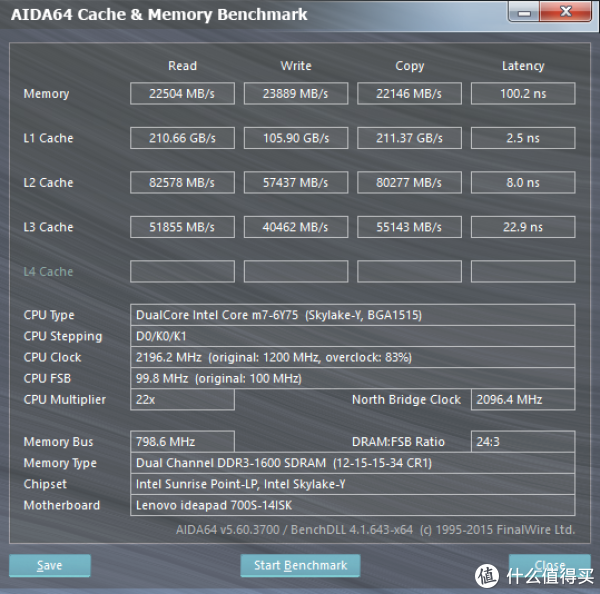600x594 pixels.
Task: Click the Close button at bottom
Action: [x=550, y=565]
